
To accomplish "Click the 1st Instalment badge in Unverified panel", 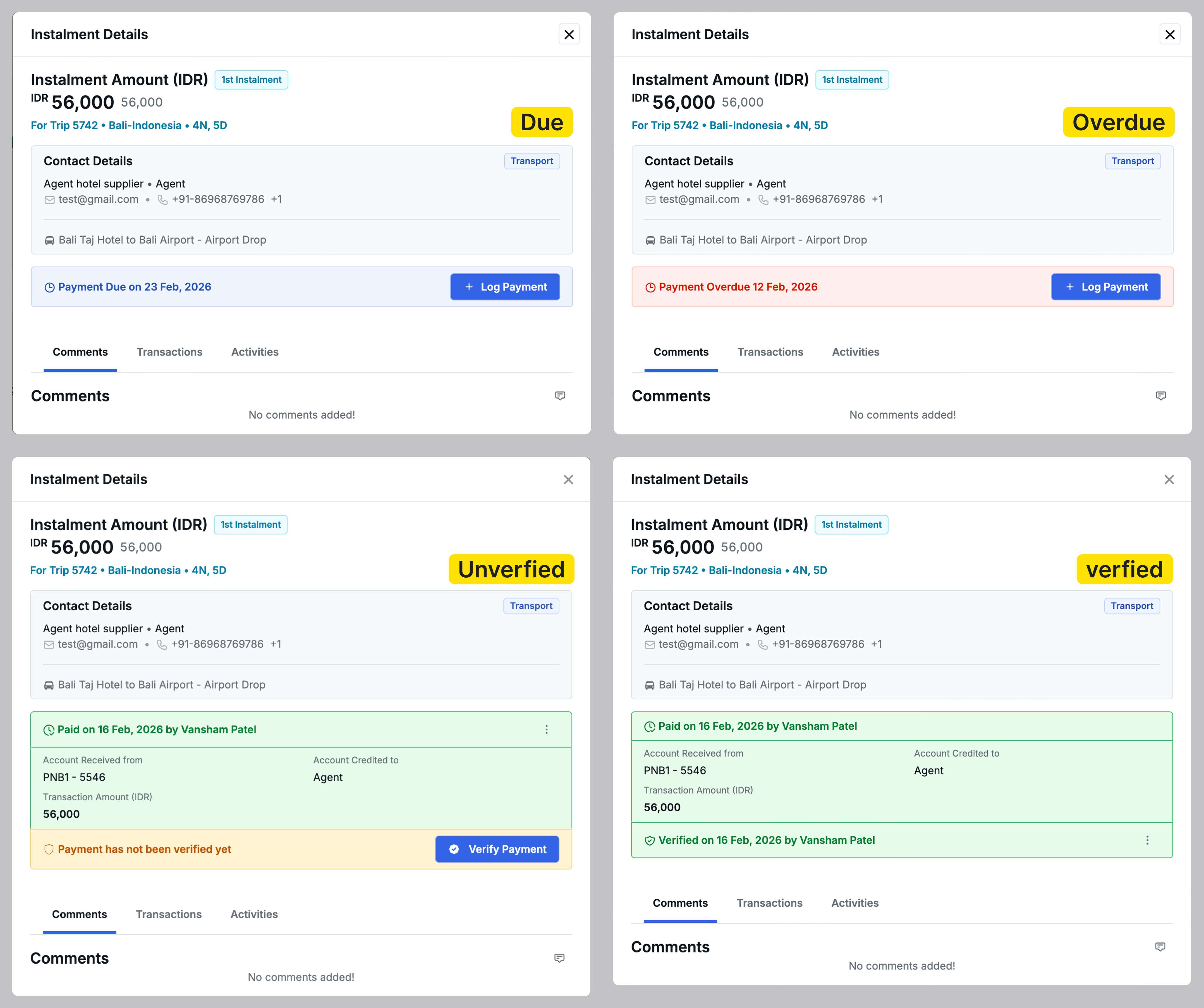I will point(250,525).
